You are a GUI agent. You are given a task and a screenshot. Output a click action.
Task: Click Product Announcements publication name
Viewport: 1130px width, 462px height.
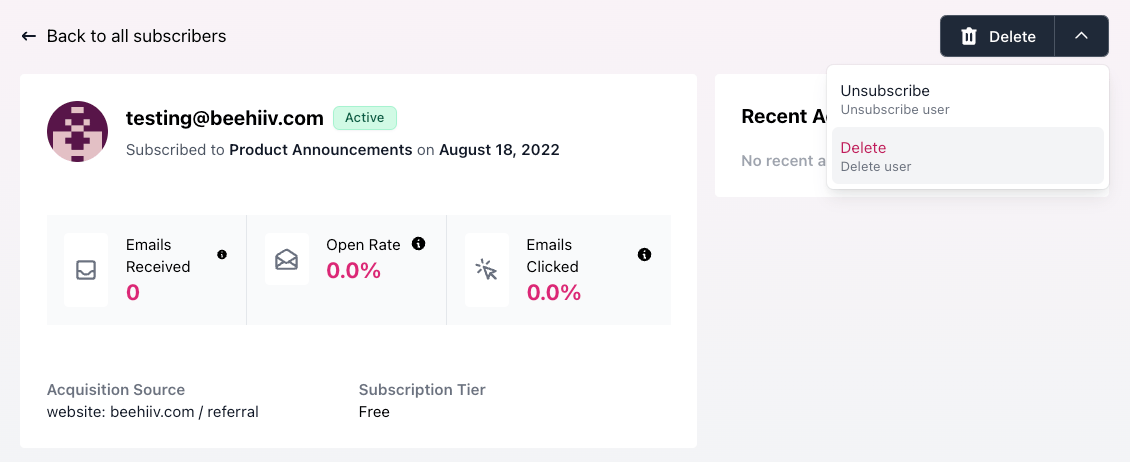coord(321,150)
